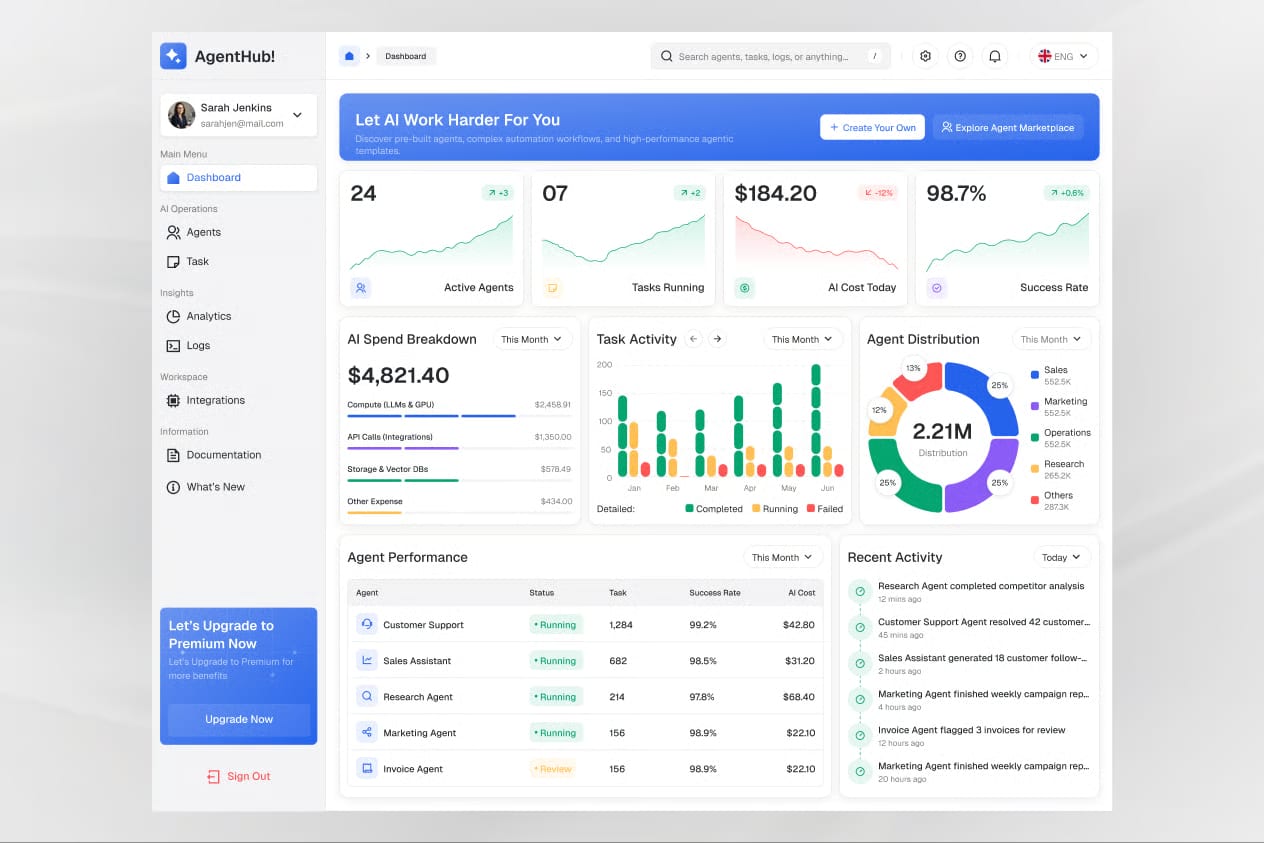The image size is (1264, 843).
Task: Click the $68.40 AI cost cell
Action: point(799,697)
